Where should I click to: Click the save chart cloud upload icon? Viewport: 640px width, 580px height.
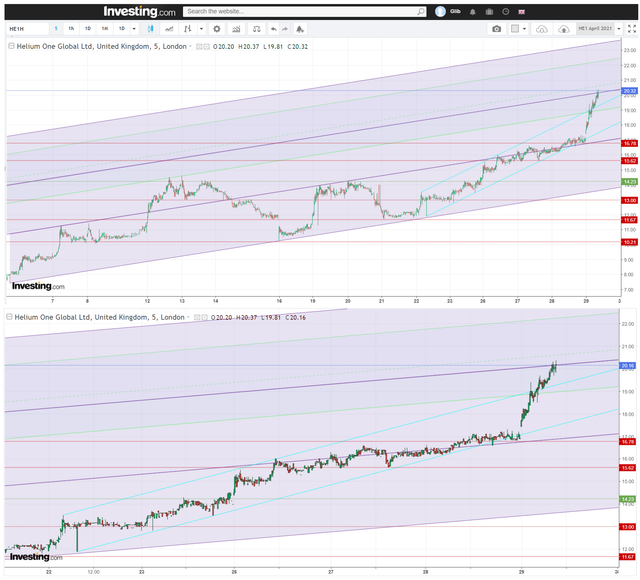[x=564, y=29]
